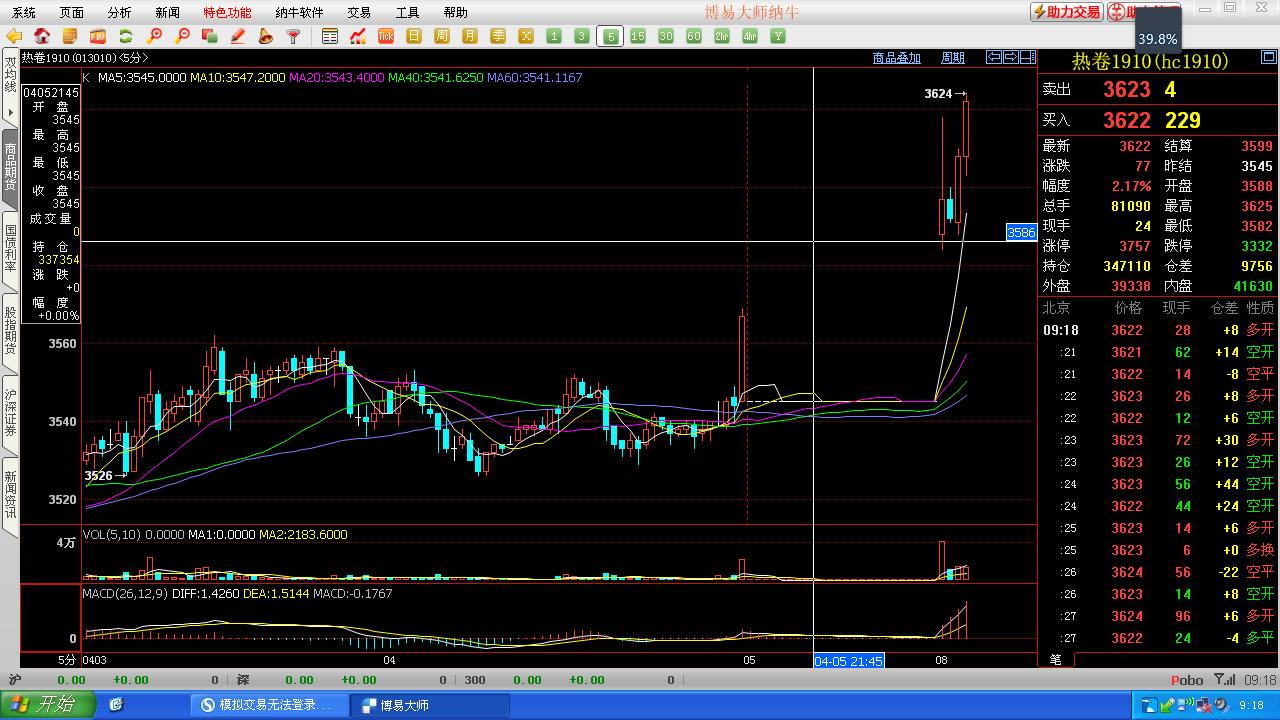Click the home icon in the toolbar
The image size is (1280, 720).
pos(42,36)
